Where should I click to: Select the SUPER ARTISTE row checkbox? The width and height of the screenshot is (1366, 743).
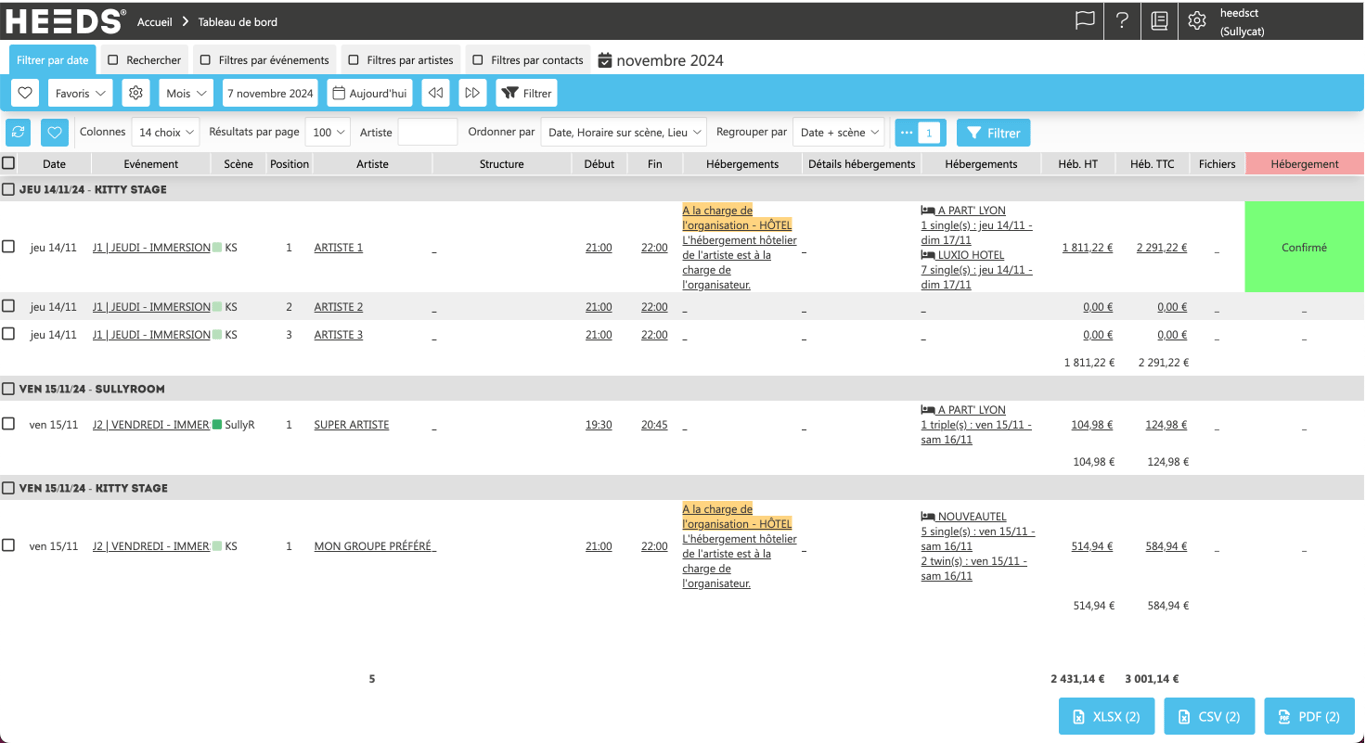(x=9, y=424)
